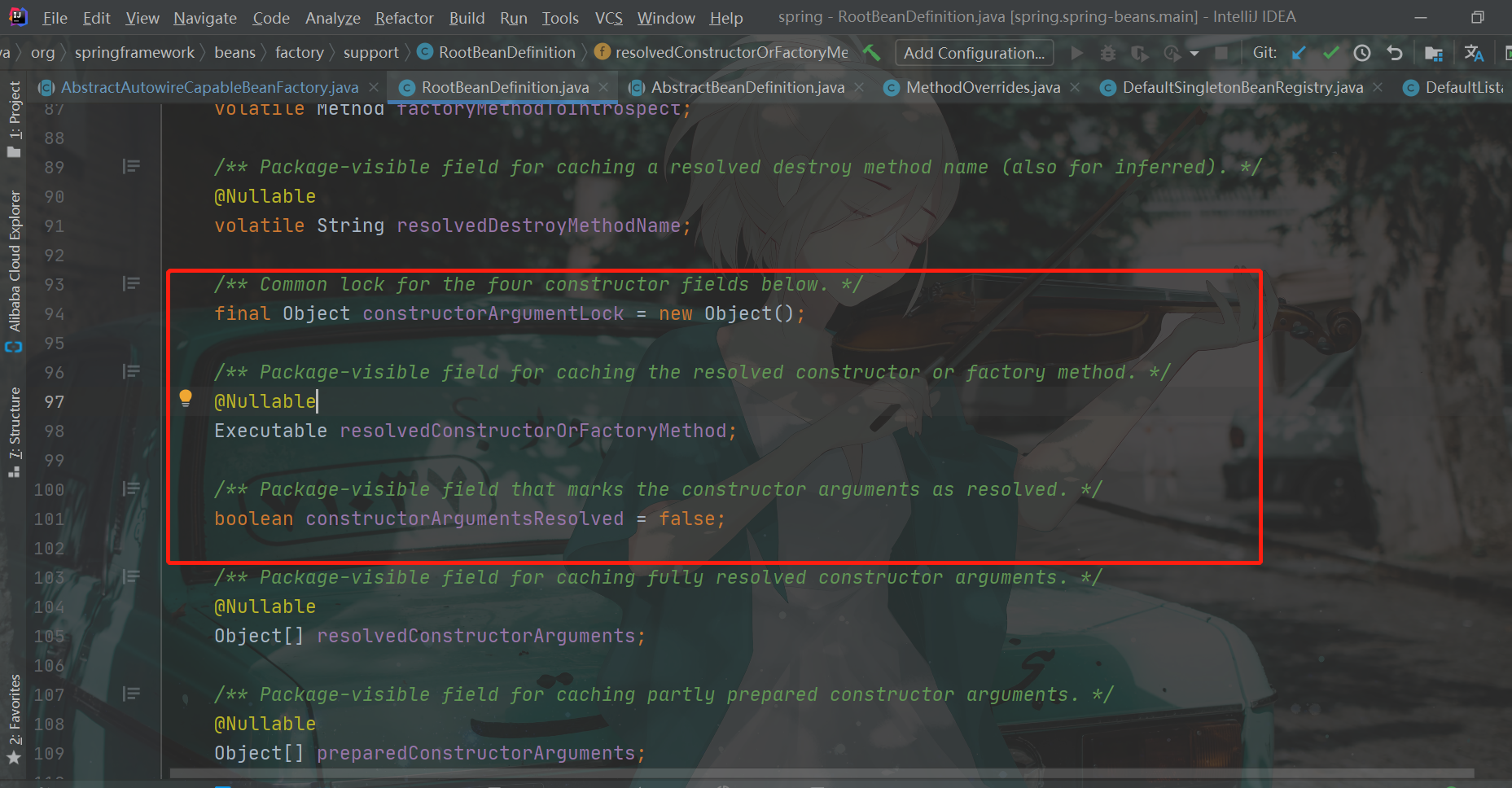Viewport: 1512px width, 788px height.
Task: Toggle doc comment rendering on line 96
Action: click(131, 371)
